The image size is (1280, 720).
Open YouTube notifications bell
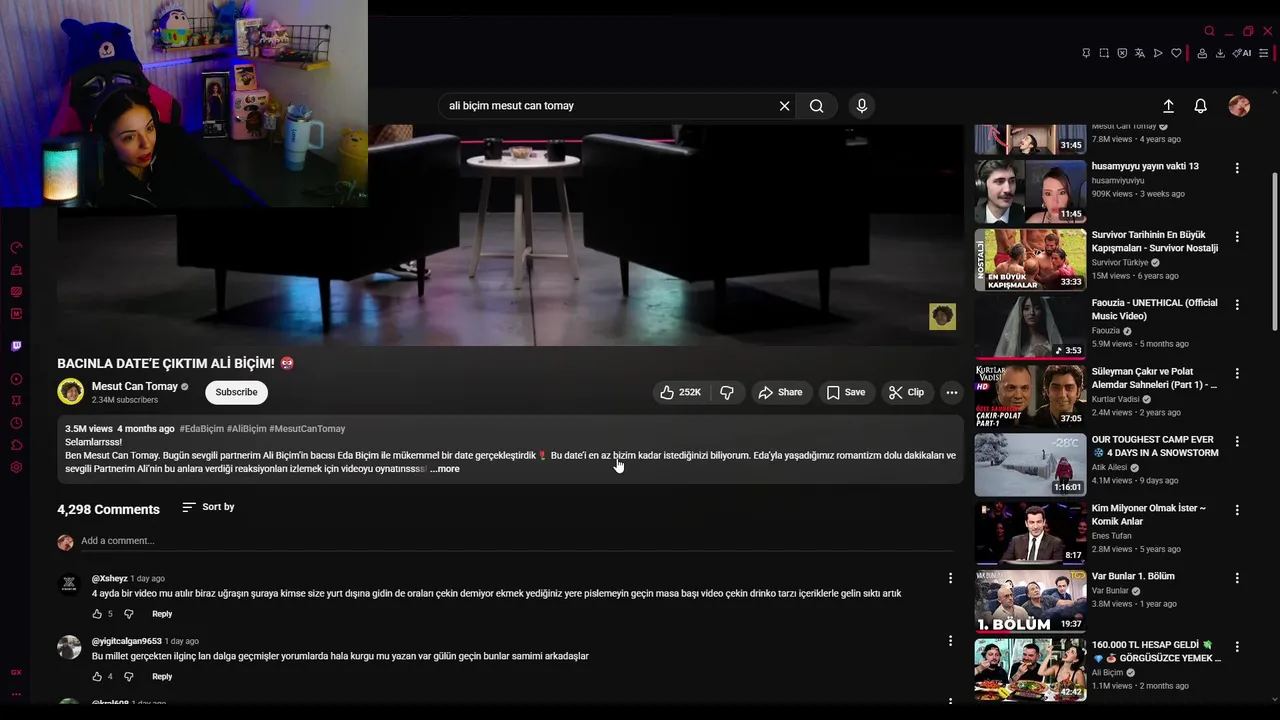click(1201, 106)
